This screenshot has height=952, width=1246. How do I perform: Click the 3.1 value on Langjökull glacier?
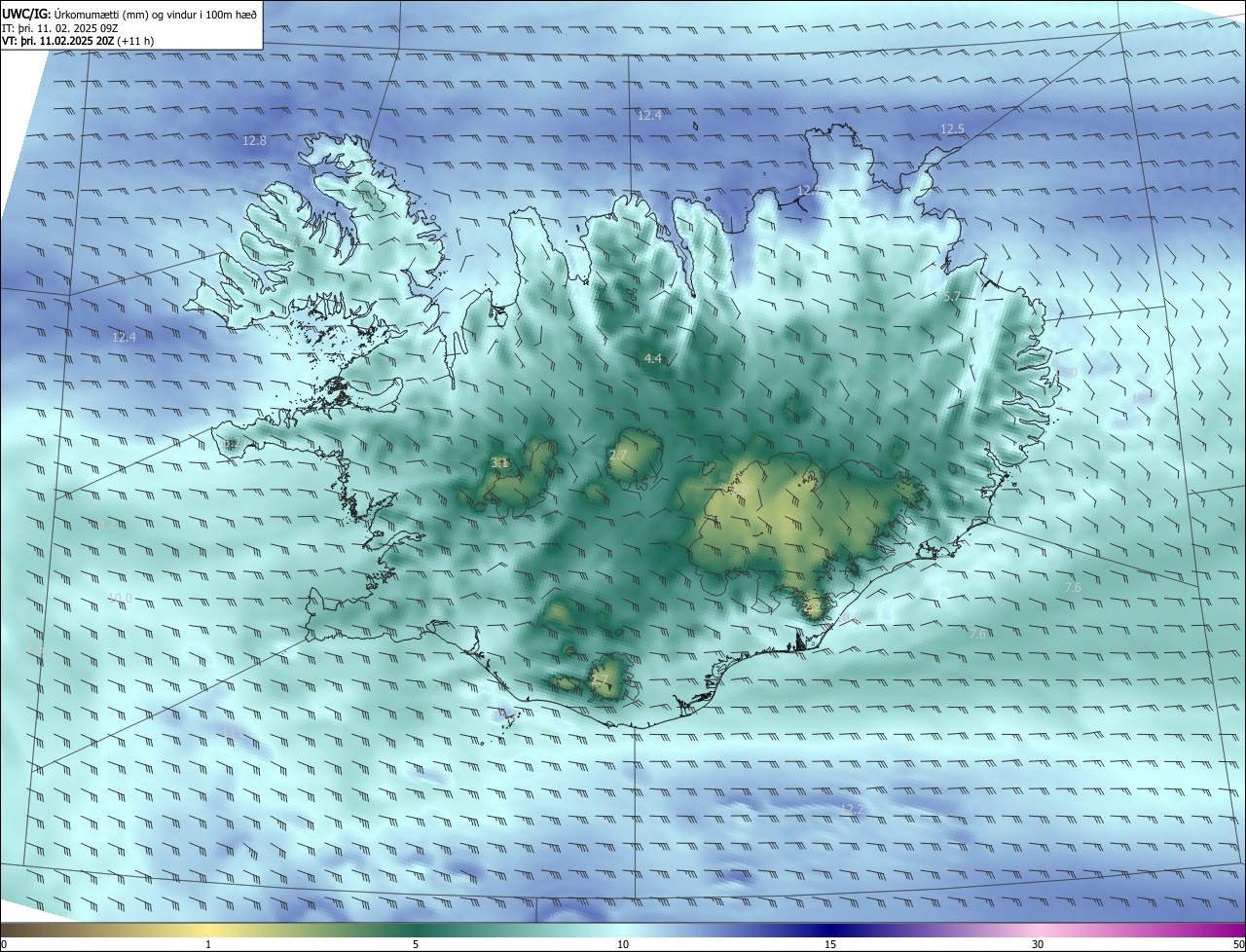click(x=499, y=462)
